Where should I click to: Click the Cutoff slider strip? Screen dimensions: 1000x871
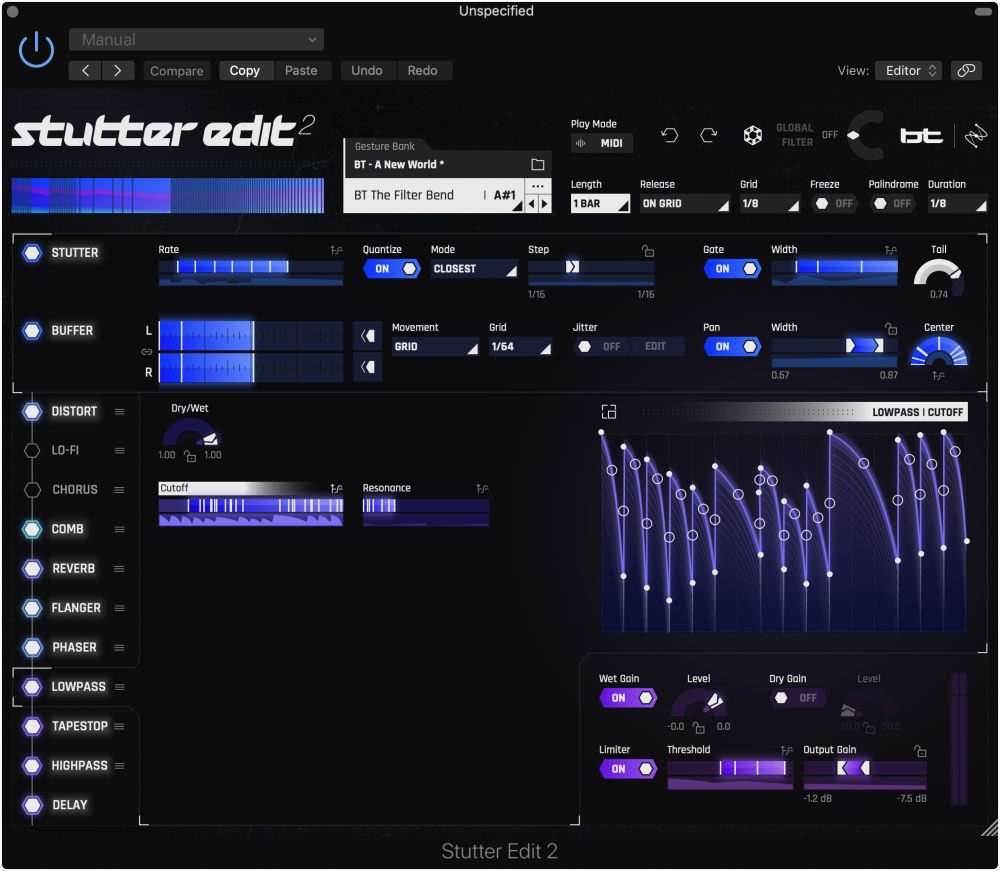[x=250, y=508]
